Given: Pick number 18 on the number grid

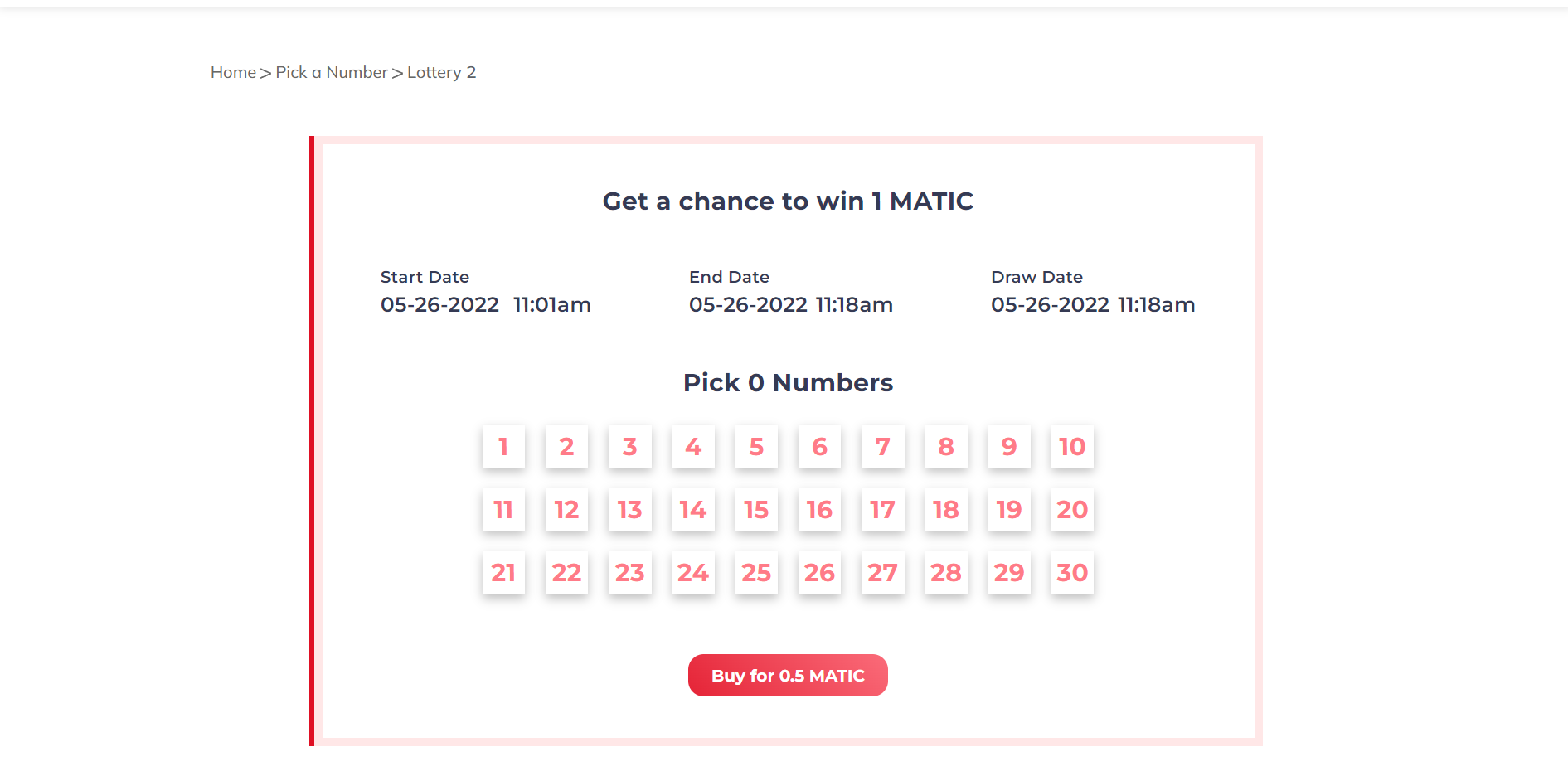Looking at the screenshot, I should coord(945,510).
